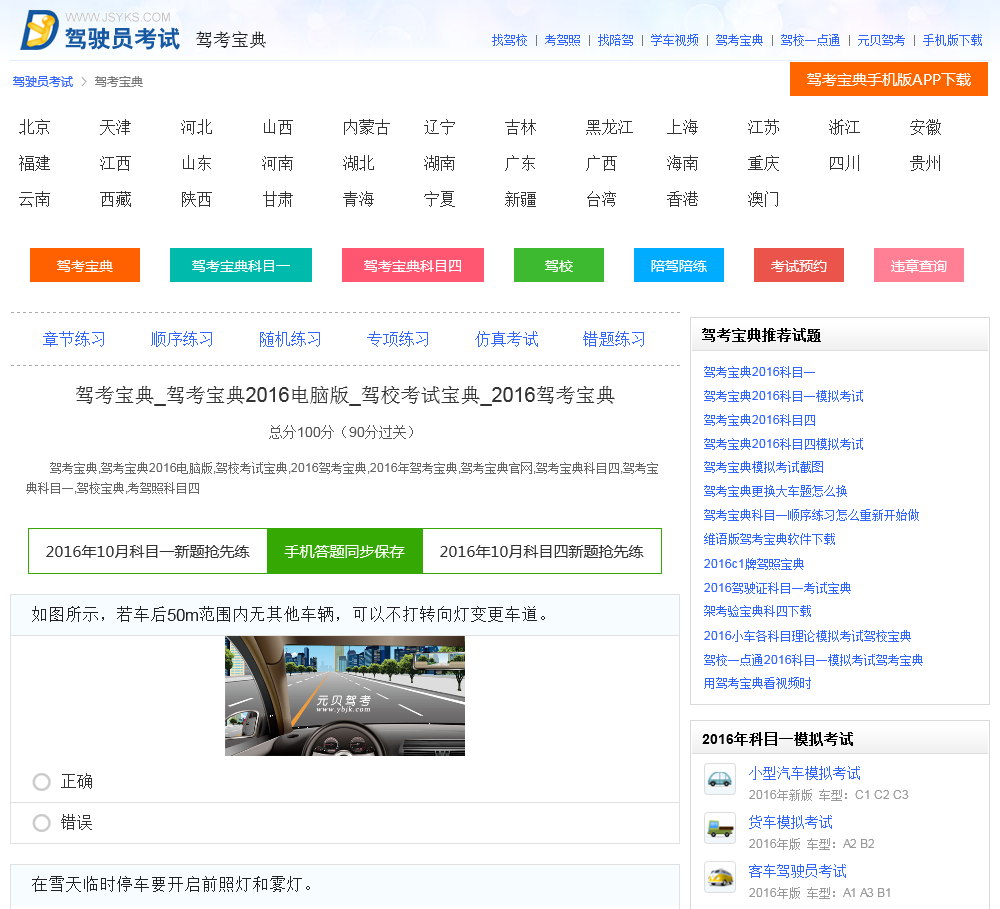Click the 驾考宝典科目一 button
The image size is (1000, 909).
click(x=240, y=265)
